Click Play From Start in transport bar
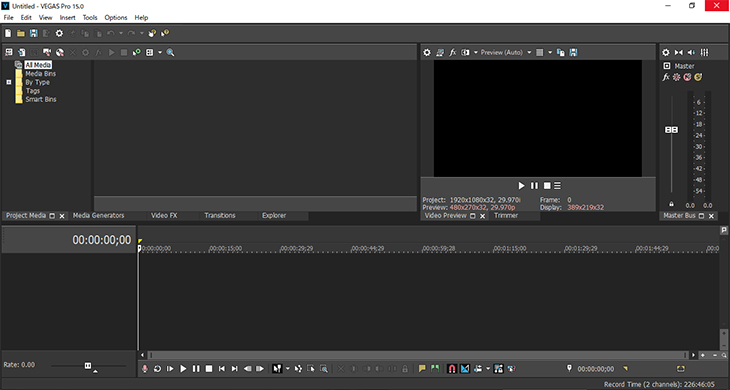The height and width of the screenshot is (390, 730). (170, 369)
